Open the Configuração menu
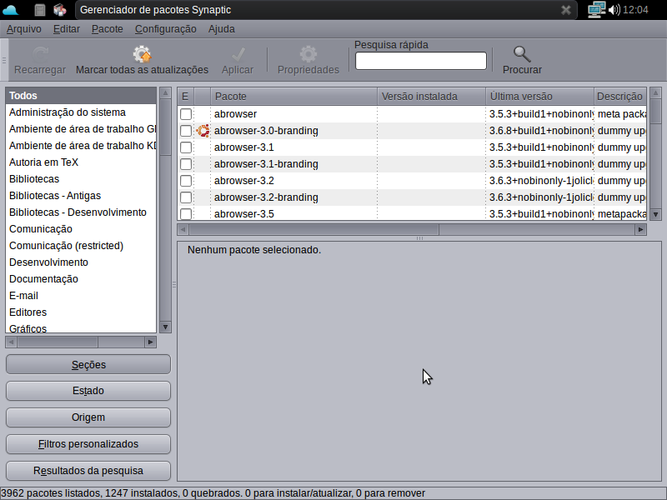Screen dimensions: 667x500 click(165, 29)
